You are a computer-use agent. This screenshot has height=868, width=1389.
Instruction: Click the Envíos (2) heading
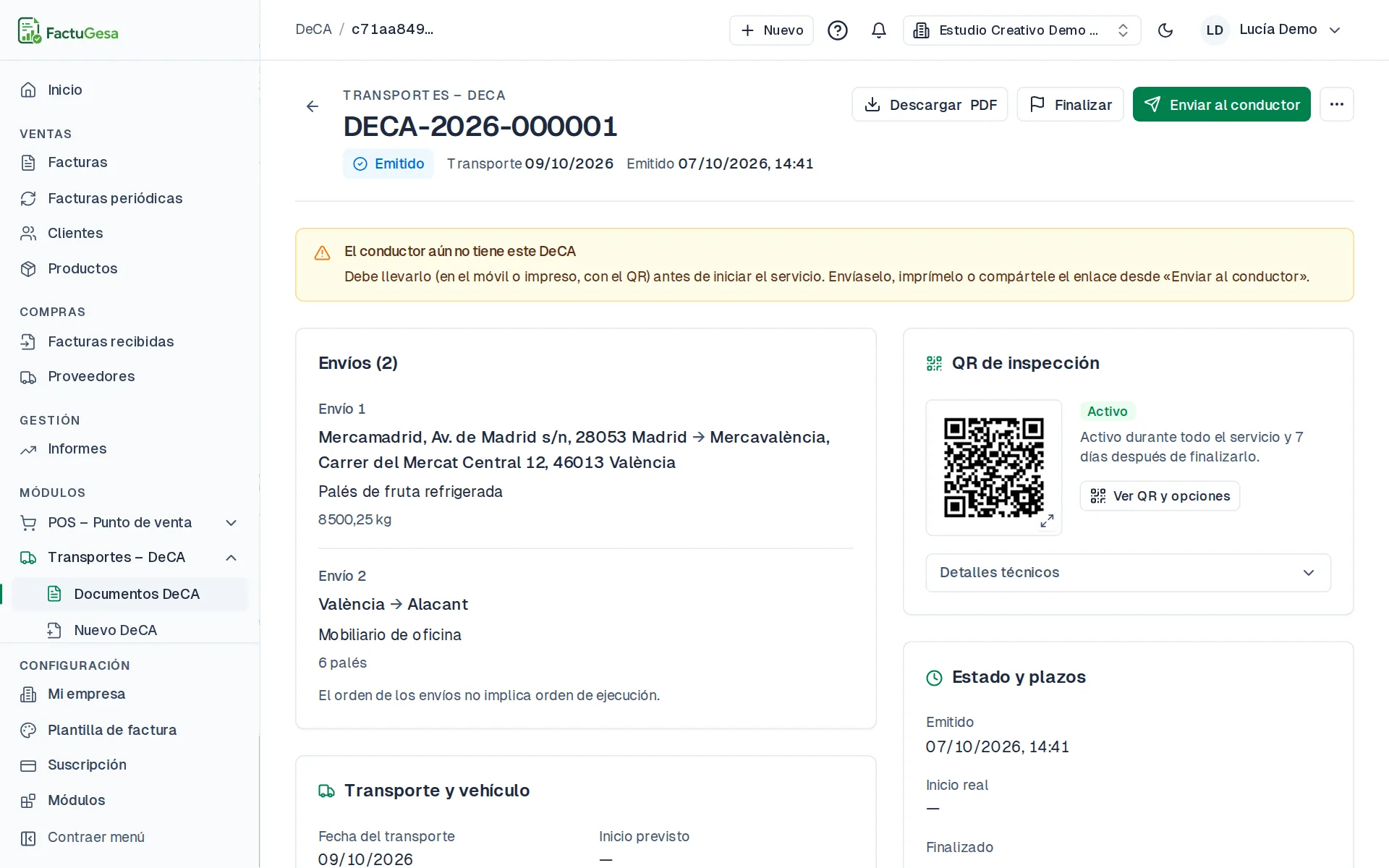click(x=358, y=363)
